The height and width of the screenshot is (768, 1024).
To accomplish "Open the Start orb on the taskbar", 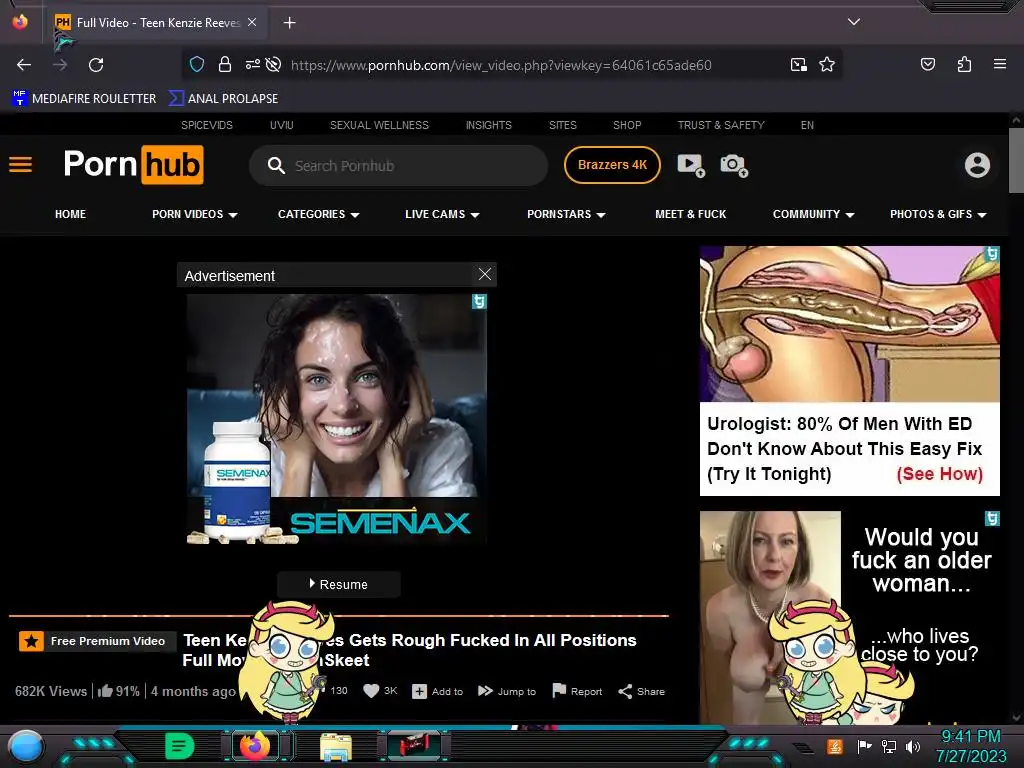I will (25, 746).
